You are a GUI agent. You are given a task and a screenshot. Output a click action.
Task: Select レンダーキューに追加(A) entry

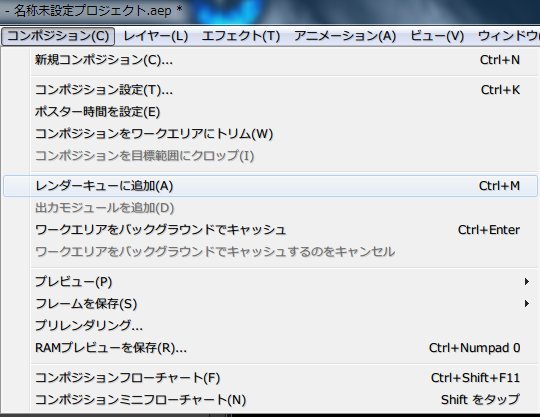(270, 186)
